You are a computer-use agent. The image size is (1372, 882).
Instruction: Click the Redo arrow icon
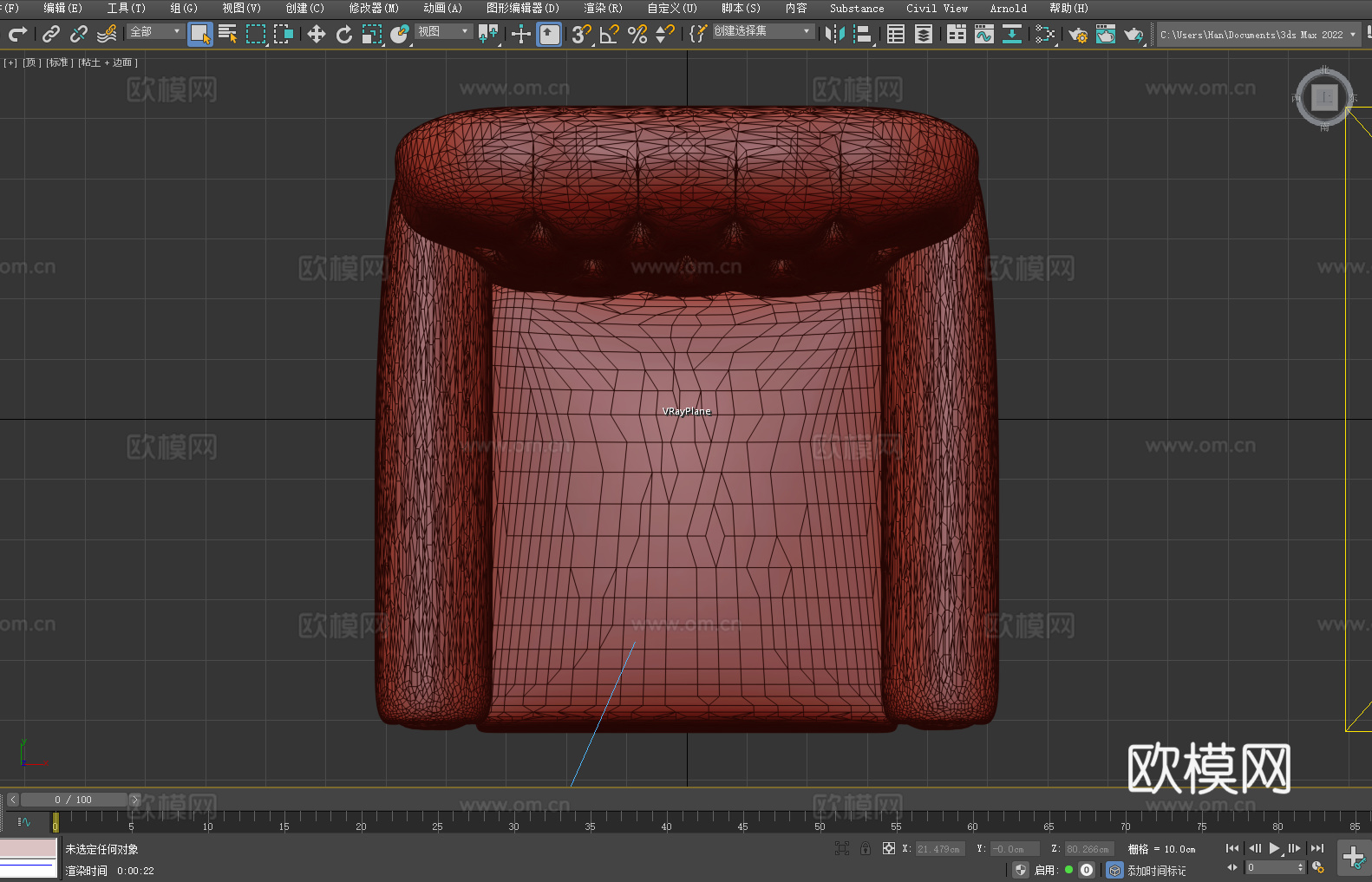coord(17,34)
